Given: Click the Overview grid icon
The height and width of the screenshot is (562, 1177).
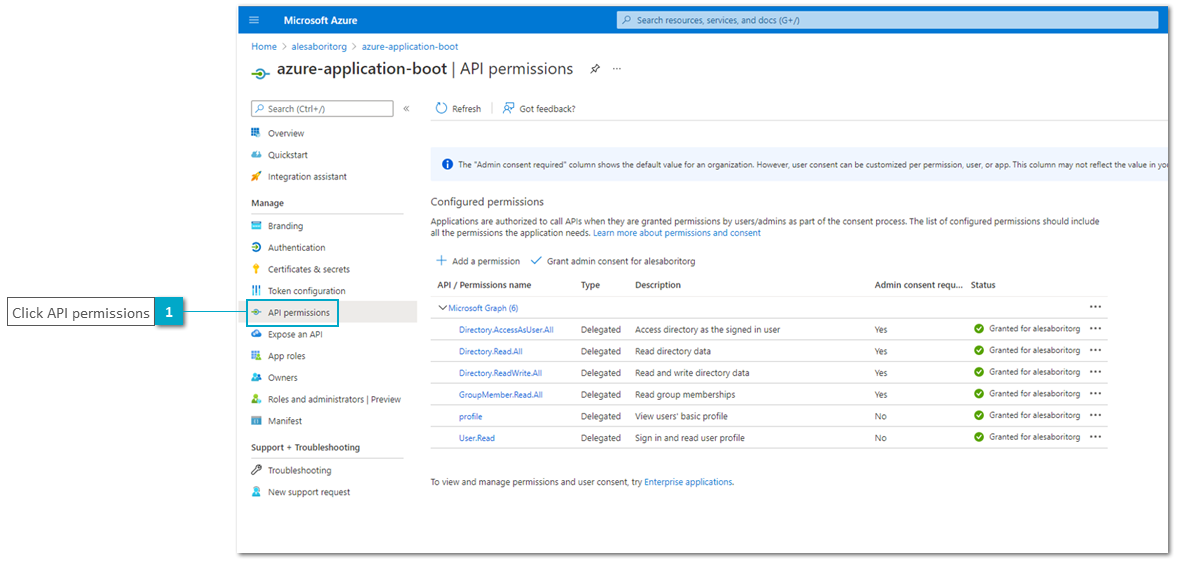Looking at the screenshot, I should click(255, 133).
